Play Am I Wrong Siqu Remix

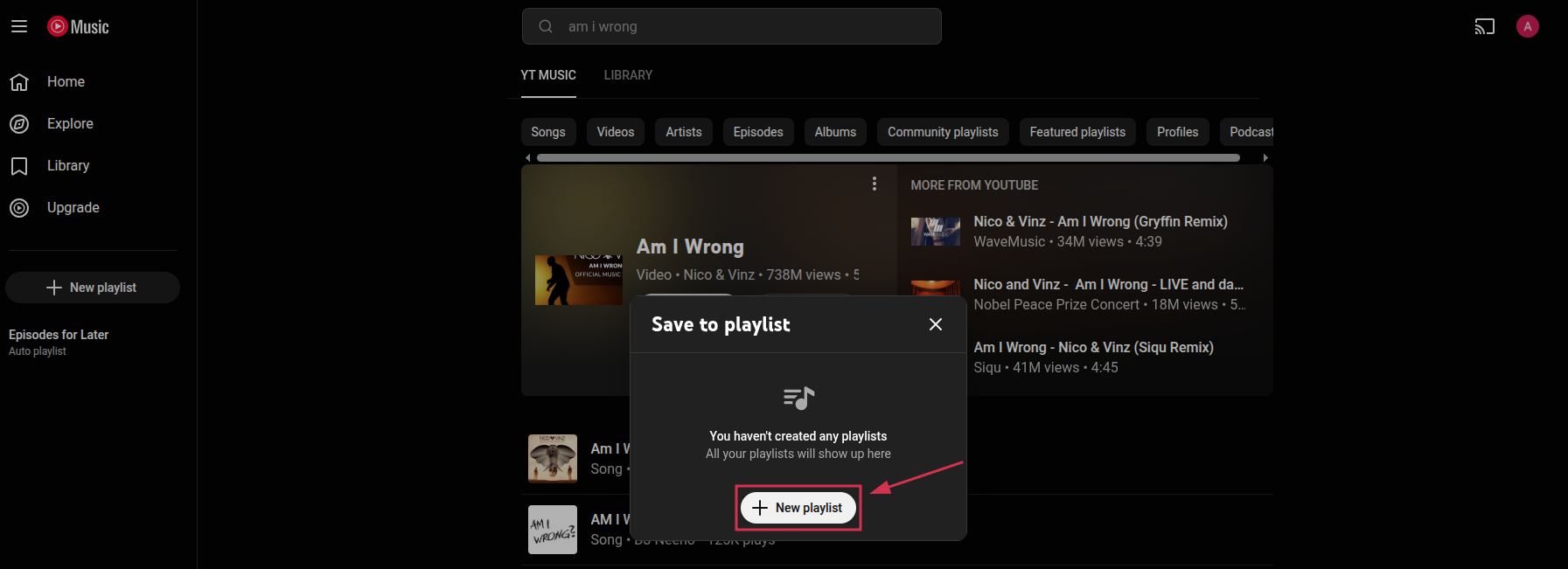pyautogui.click(x=1093, y=348)
